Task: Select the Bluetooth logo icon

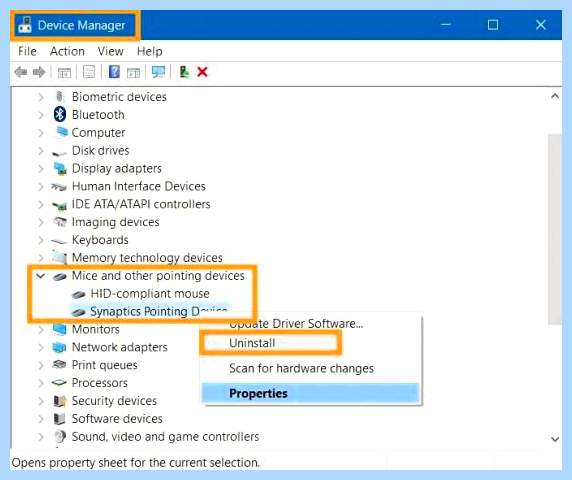Action: point(60,115)
